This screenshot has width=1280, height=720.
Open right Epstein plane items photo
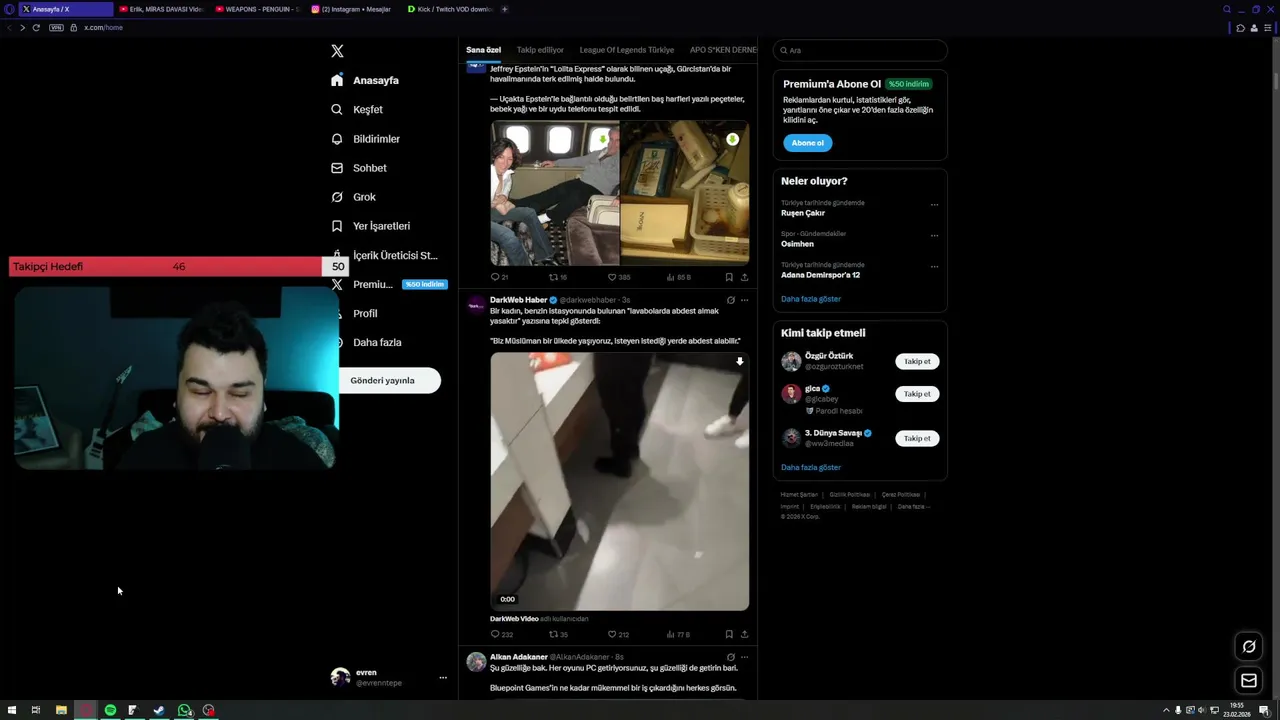[685, 193]
